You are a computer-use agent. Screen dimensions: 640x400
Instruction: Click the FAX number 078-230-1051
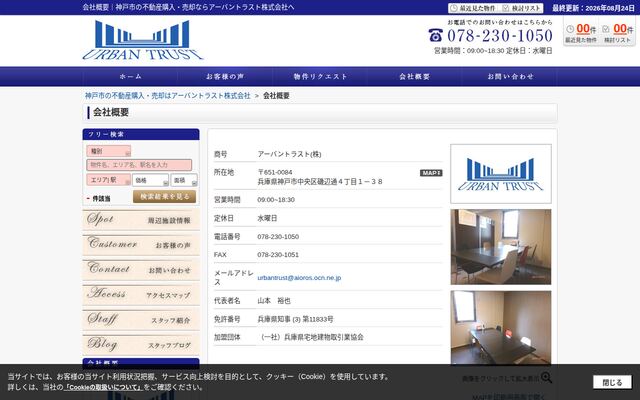tap(278, 255)
